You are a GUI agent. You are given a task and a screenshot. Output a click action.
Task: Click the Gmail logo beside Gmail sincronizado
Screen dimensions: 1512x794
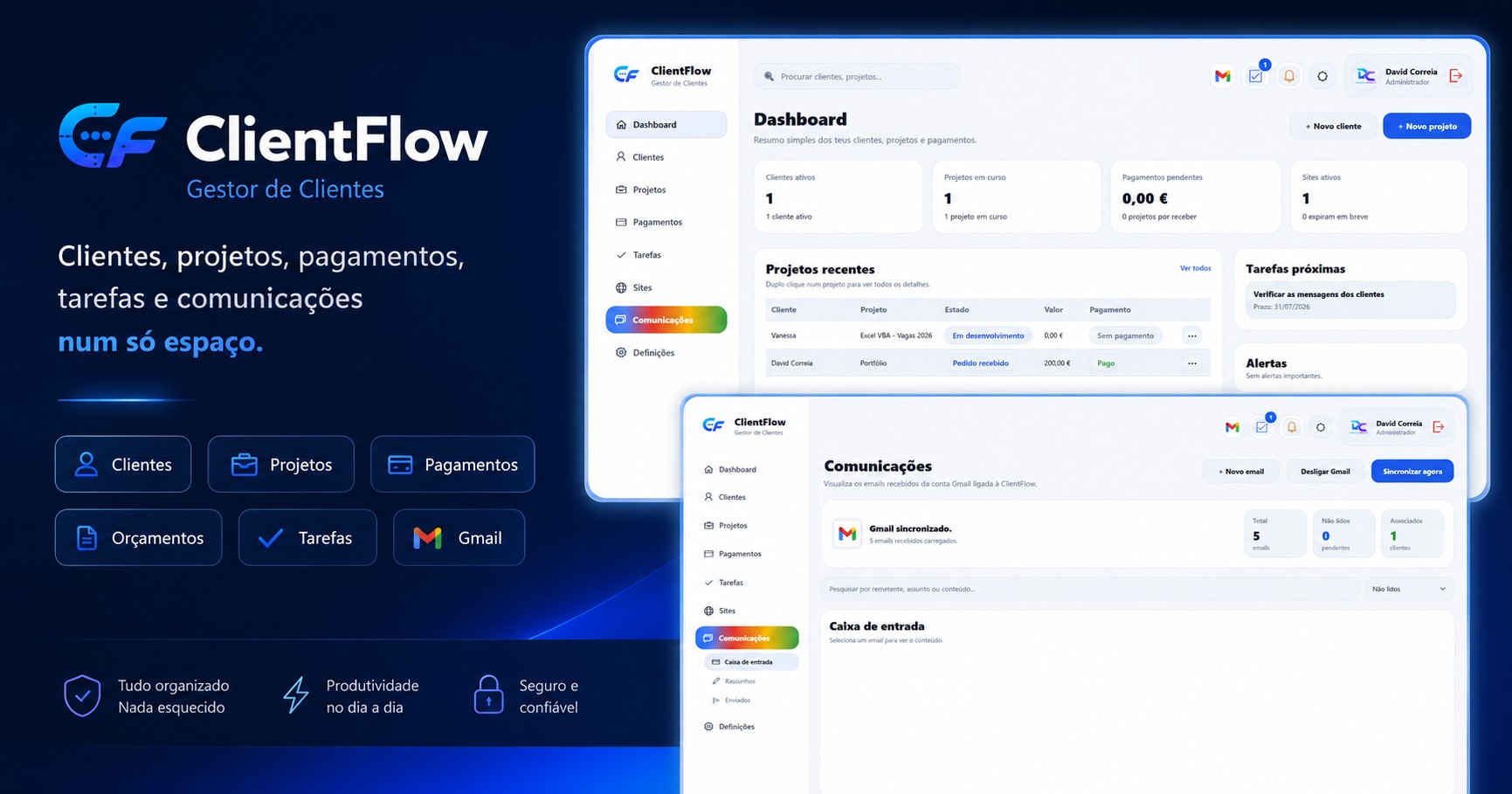click(846, 534)
